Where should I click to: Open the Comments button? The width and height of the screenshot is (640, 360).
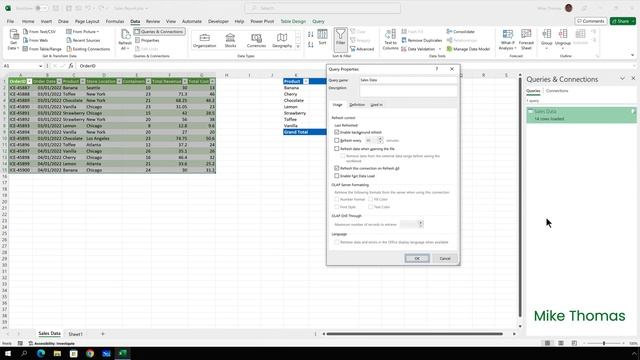(590, 21)
